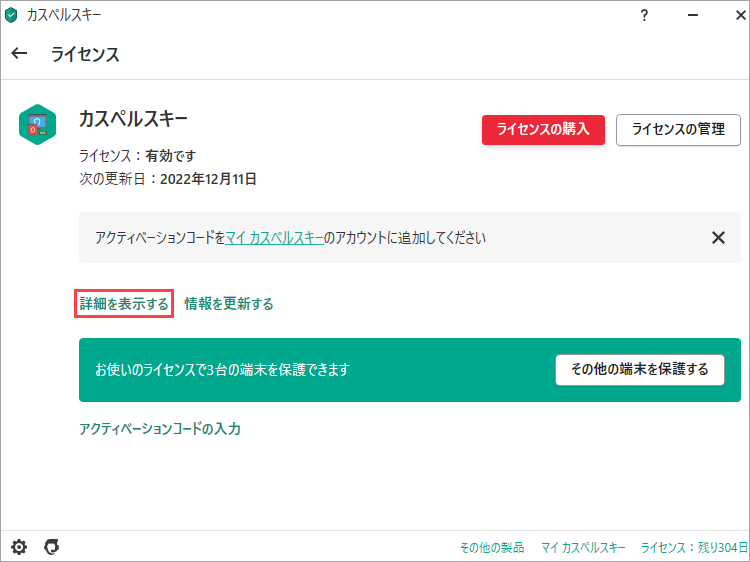Open ライセンスの管理 button
This screenshot has width=750, height=562.
pos(678,130)
